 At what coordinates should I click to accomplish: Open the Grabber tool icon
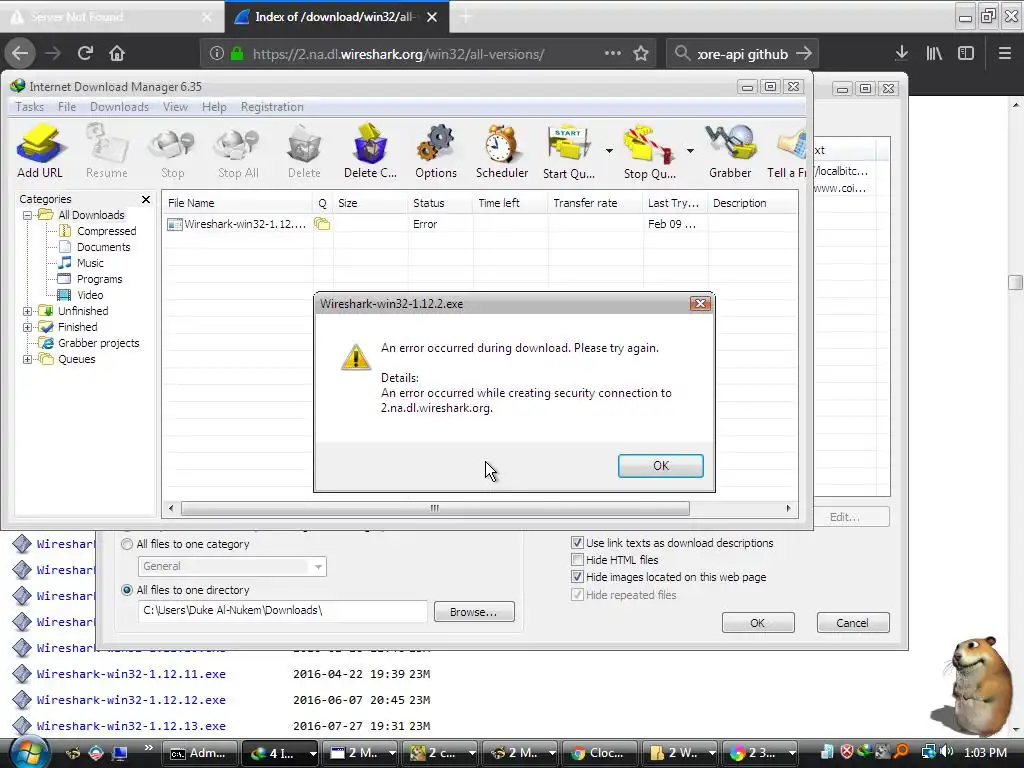point(730,151)
